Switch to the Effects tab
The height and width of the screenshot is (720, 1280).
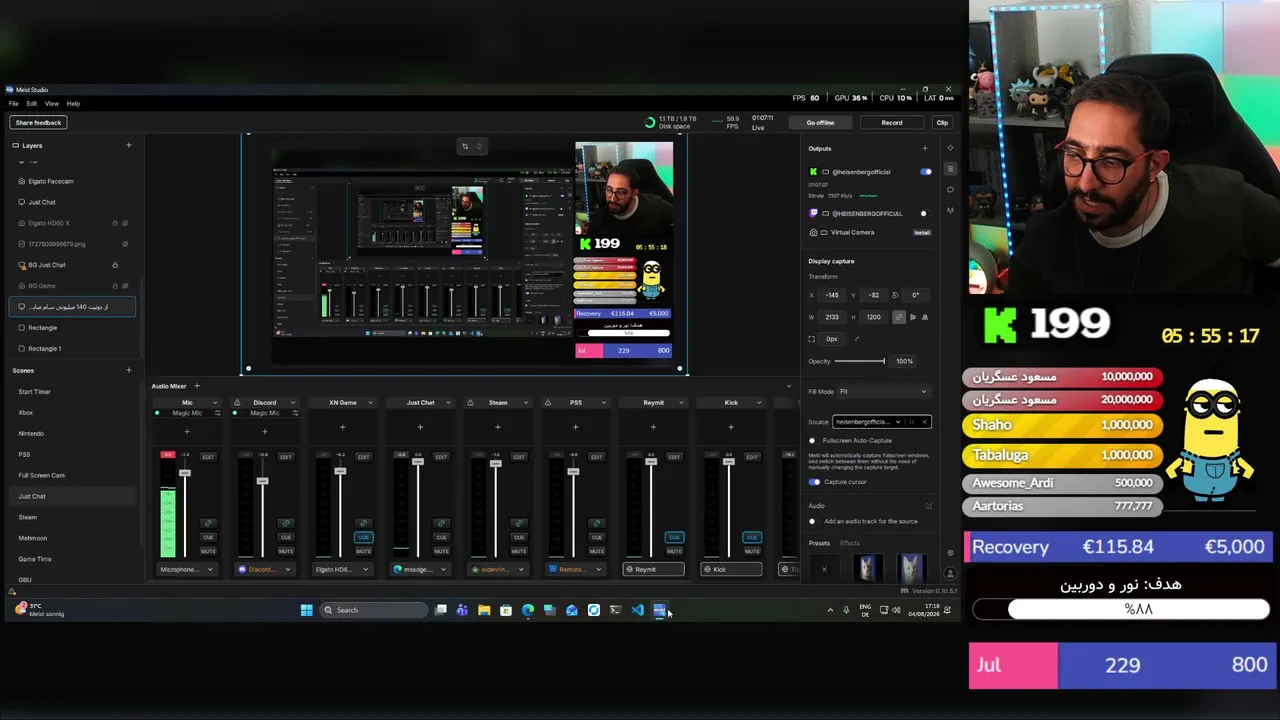849,543
